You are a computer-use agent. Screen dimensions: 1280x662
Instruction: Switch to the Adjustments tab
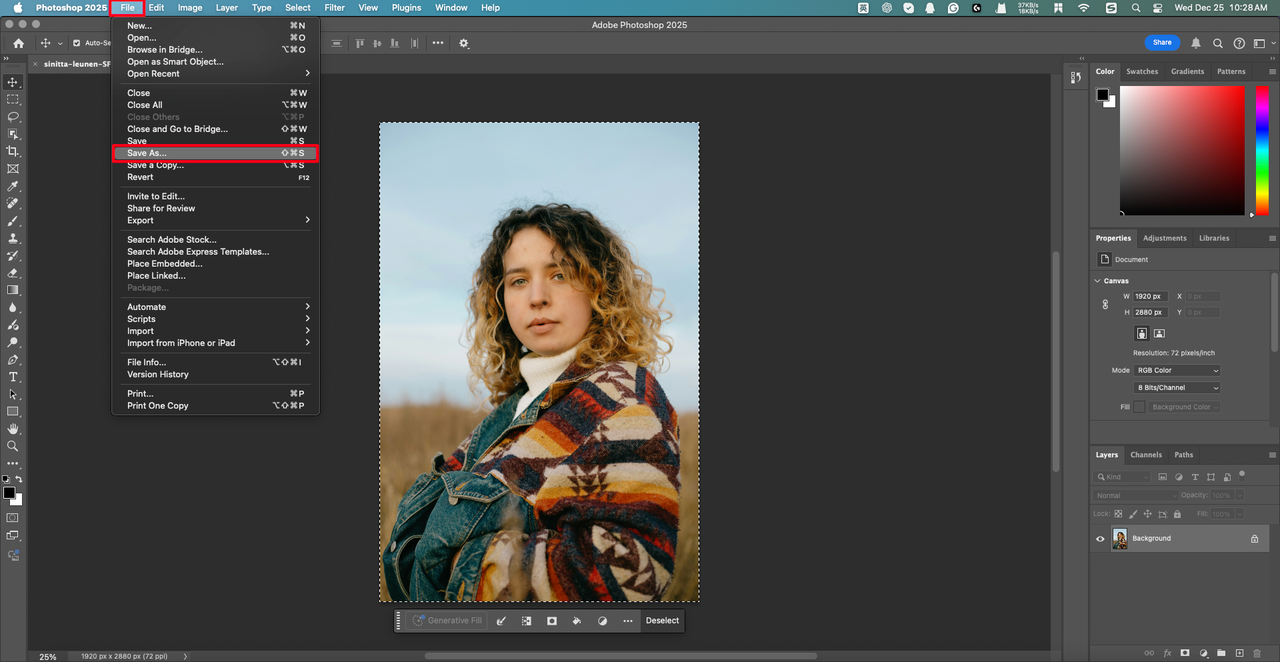[x=1164, y=238]
